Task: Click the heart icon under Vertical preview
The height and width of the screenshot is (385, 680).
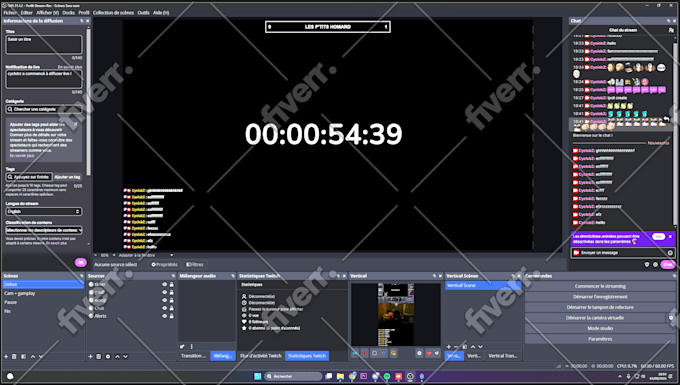Action: [428, 353]
